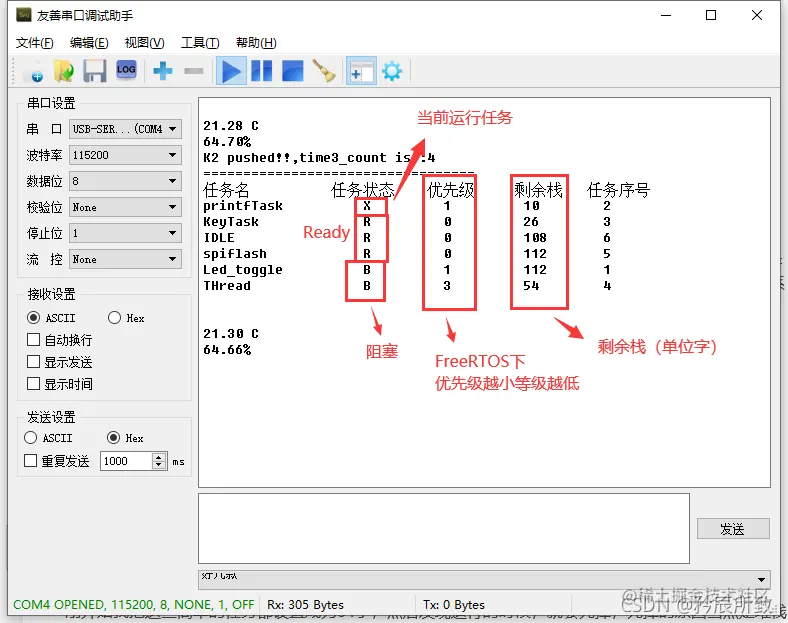Click the IDLE row in output
Viewport: 788px width, 623px height.
pos(406,238)
